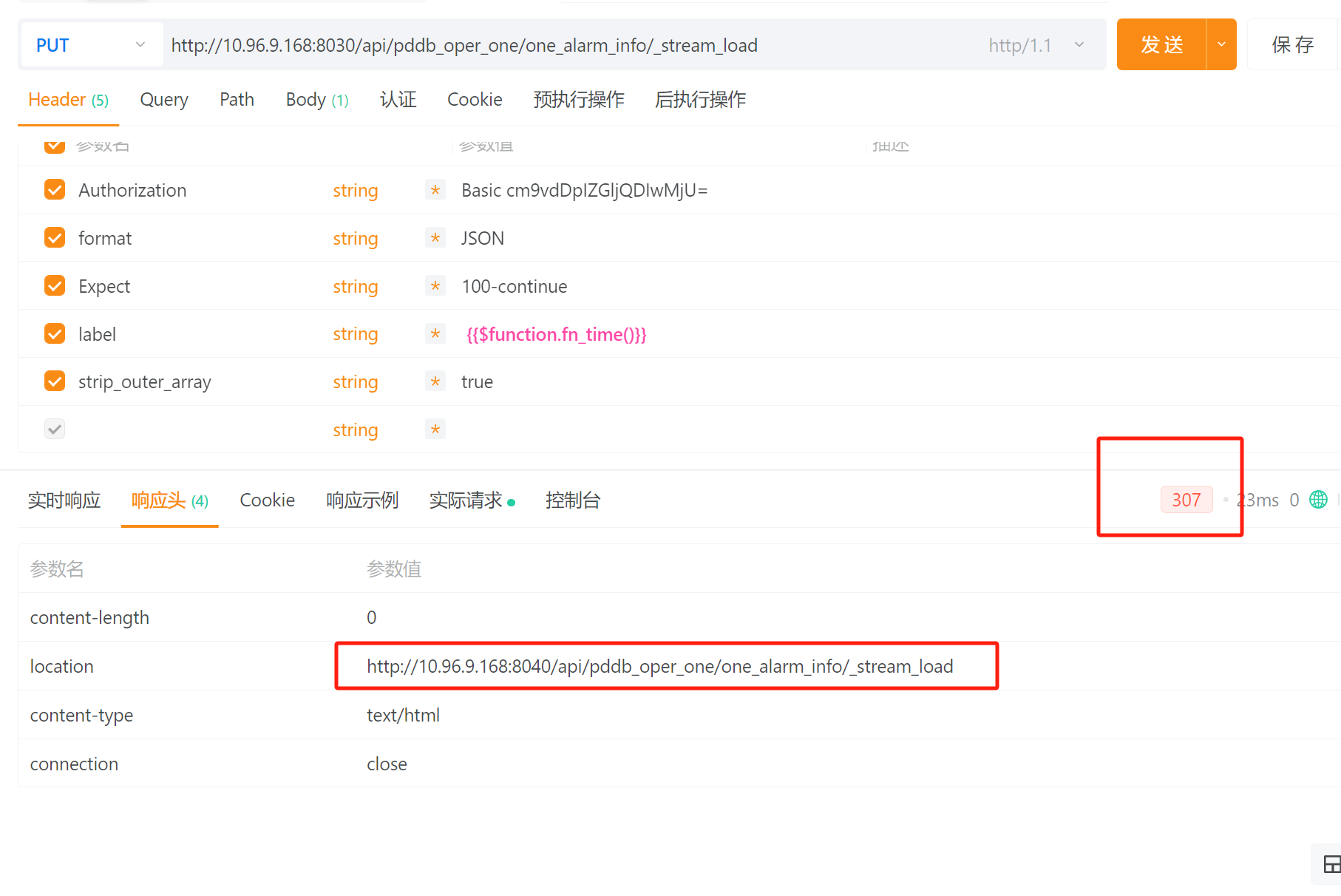Switch to the Header (5) tab

(x=68, y=100)
